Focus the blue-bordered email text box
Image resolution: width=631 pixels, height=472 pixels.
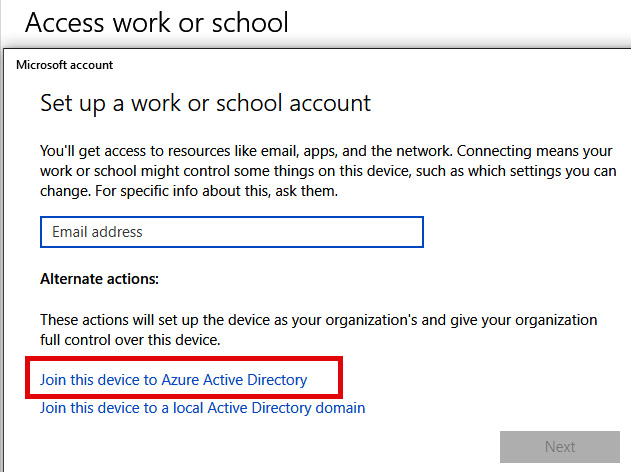pos(232,232)
